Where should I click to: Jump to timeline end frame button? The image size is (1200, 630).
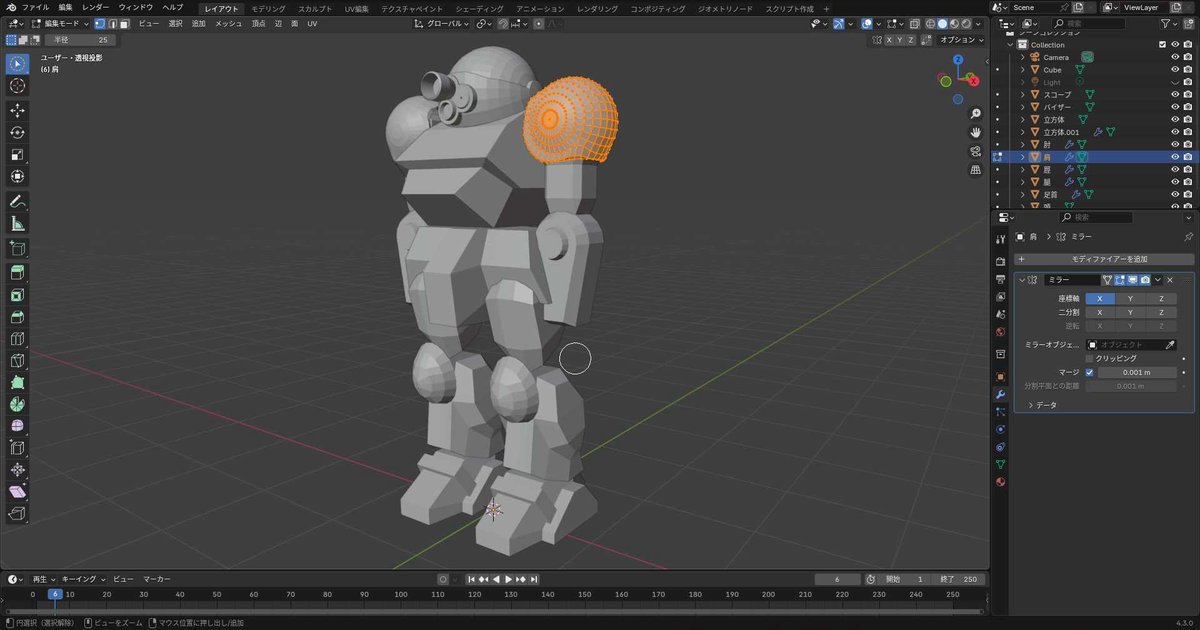tap(535, 579)
